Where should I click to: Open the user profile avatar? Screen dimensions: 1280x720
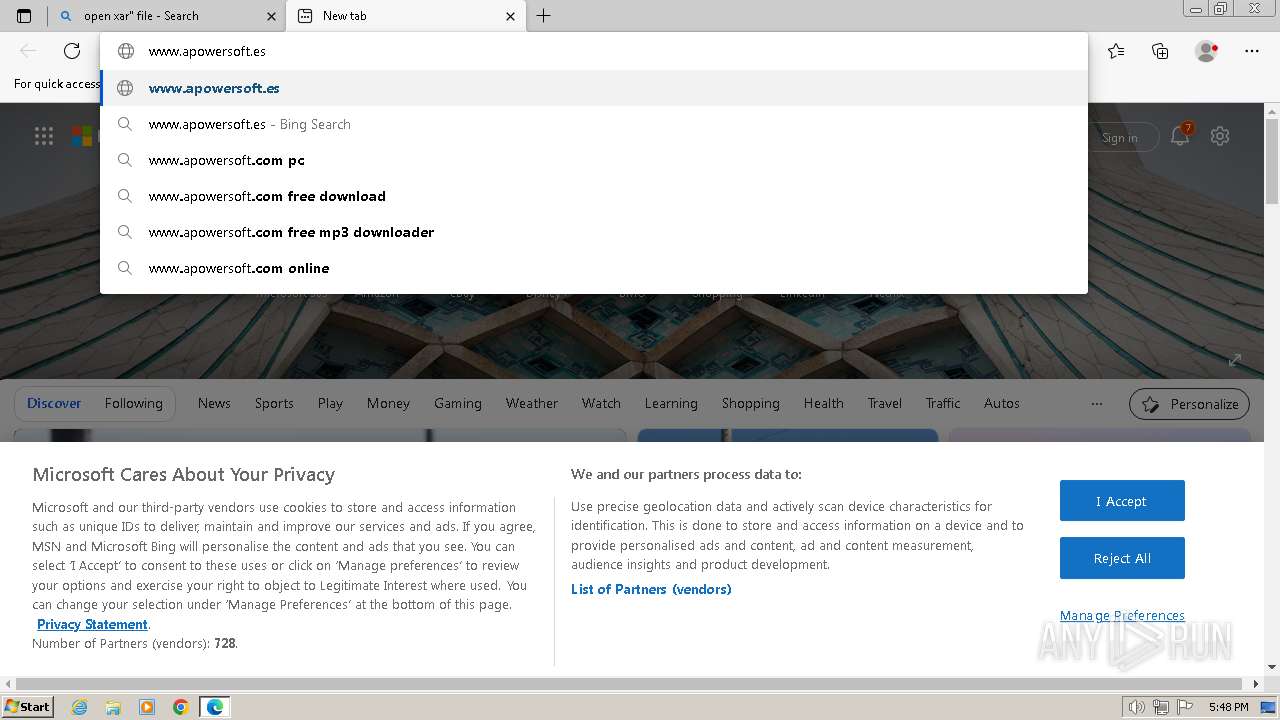pyautogui.click(x=1206, y=51)
